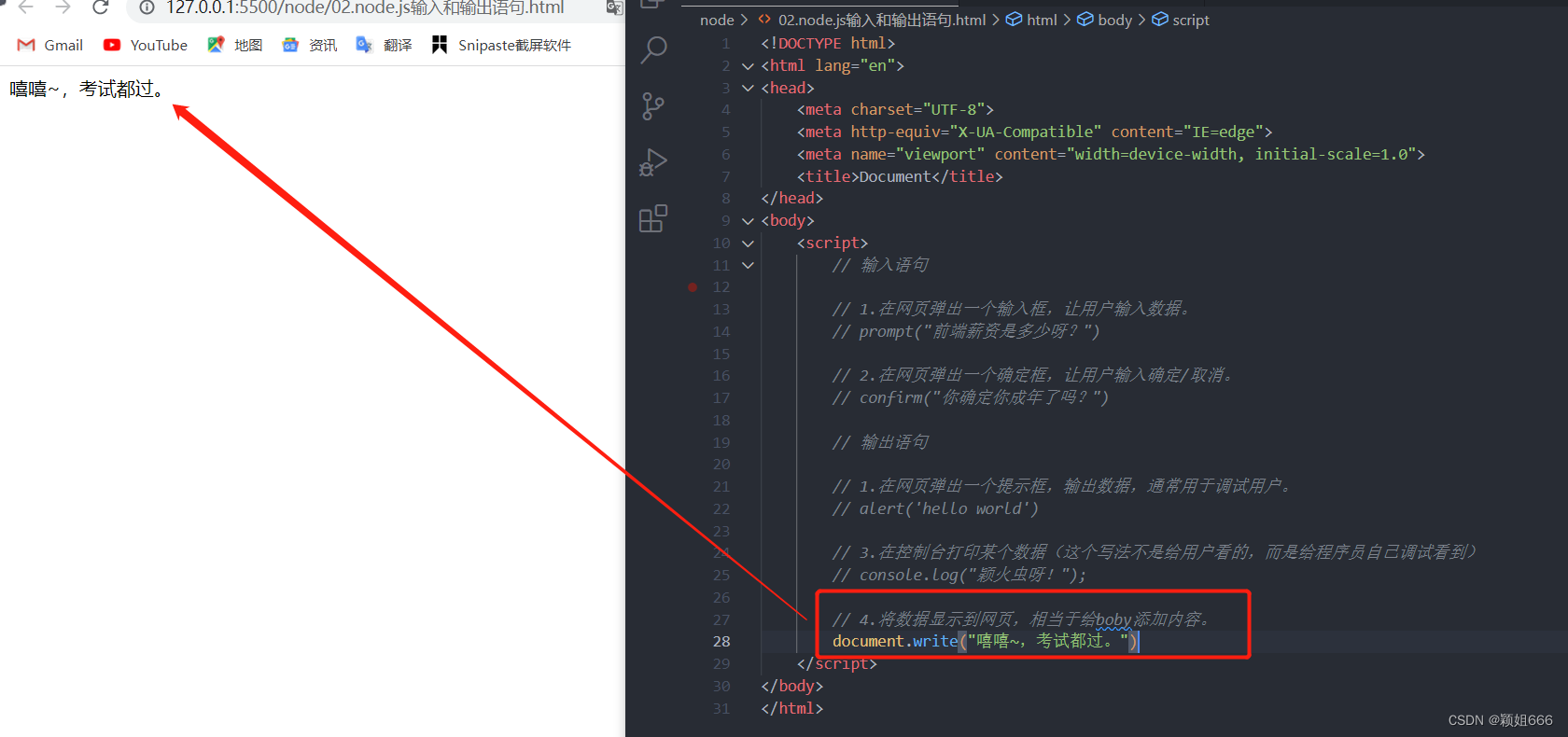
Task: Collapse the comment fold at line 11
Action: tap(748, 265)
